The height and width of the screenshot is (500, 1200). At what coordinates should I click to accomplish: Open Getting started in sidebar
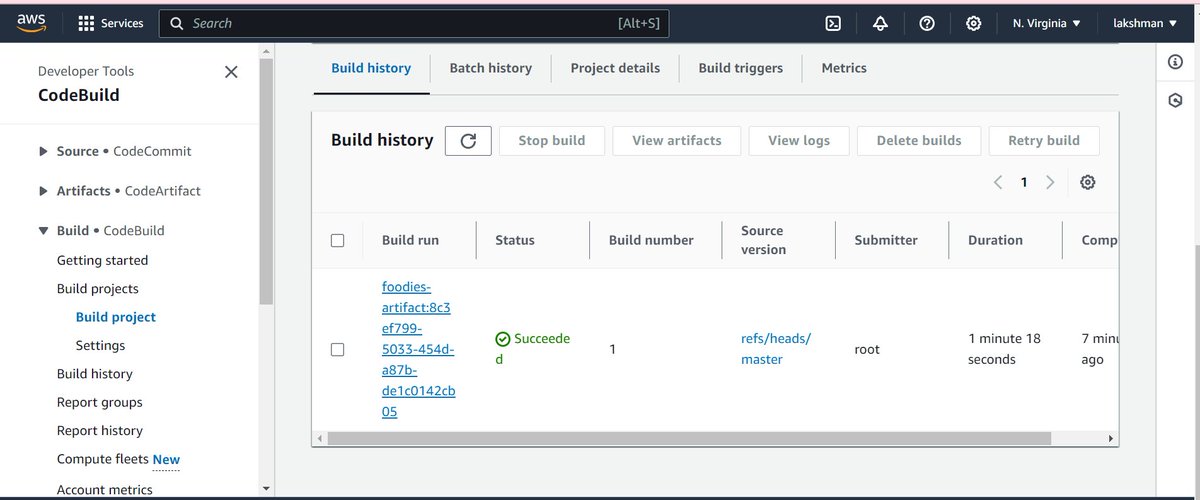tap(102, 260)
